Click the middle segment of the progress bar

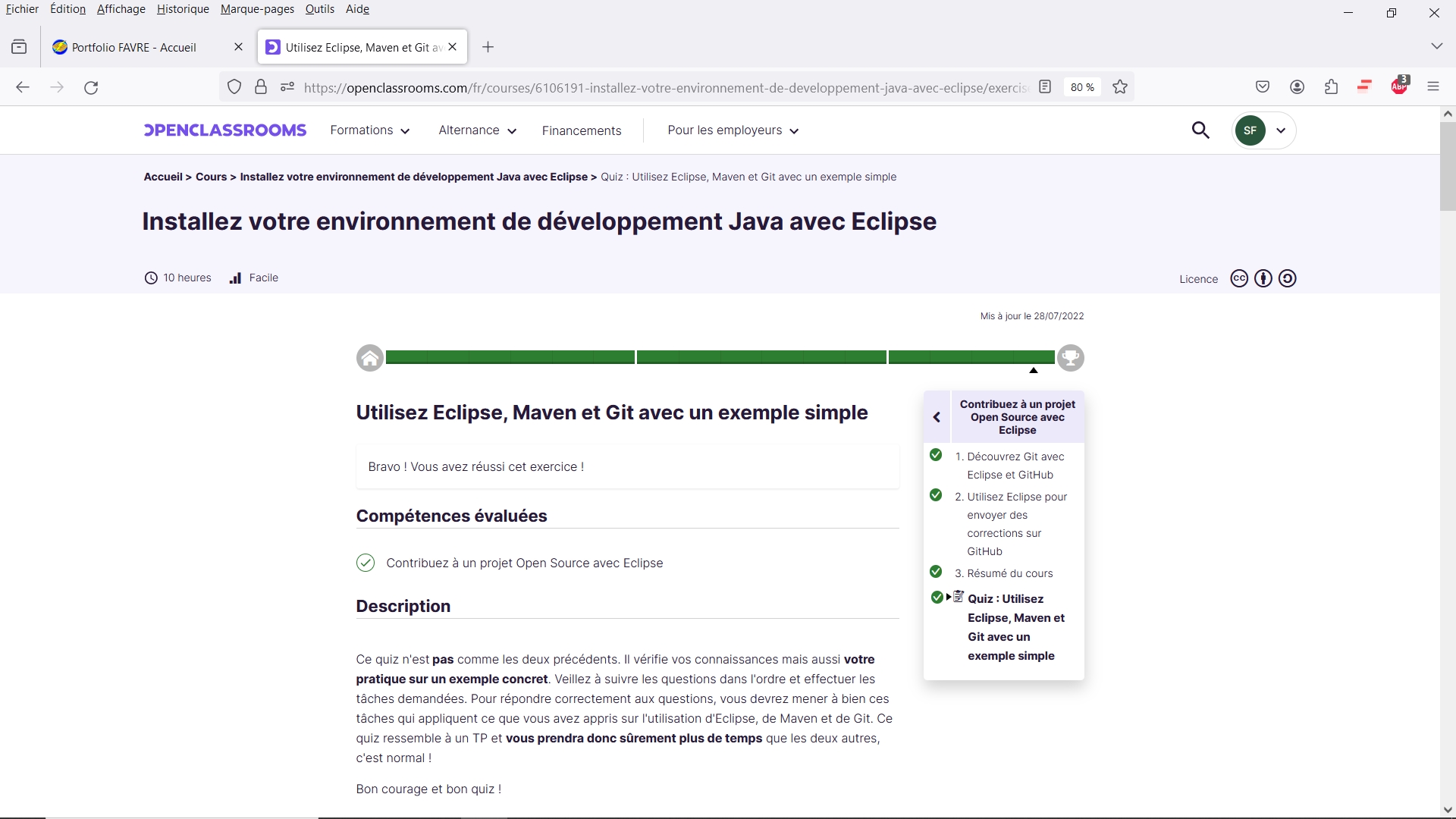coord(761,357)
